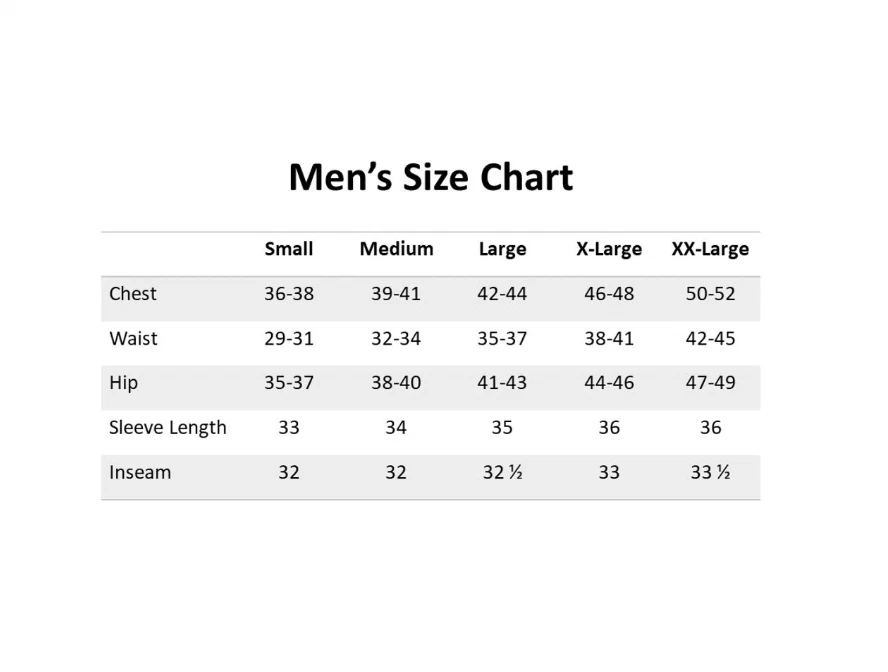Click the Hip row label

tap(124, 383)
